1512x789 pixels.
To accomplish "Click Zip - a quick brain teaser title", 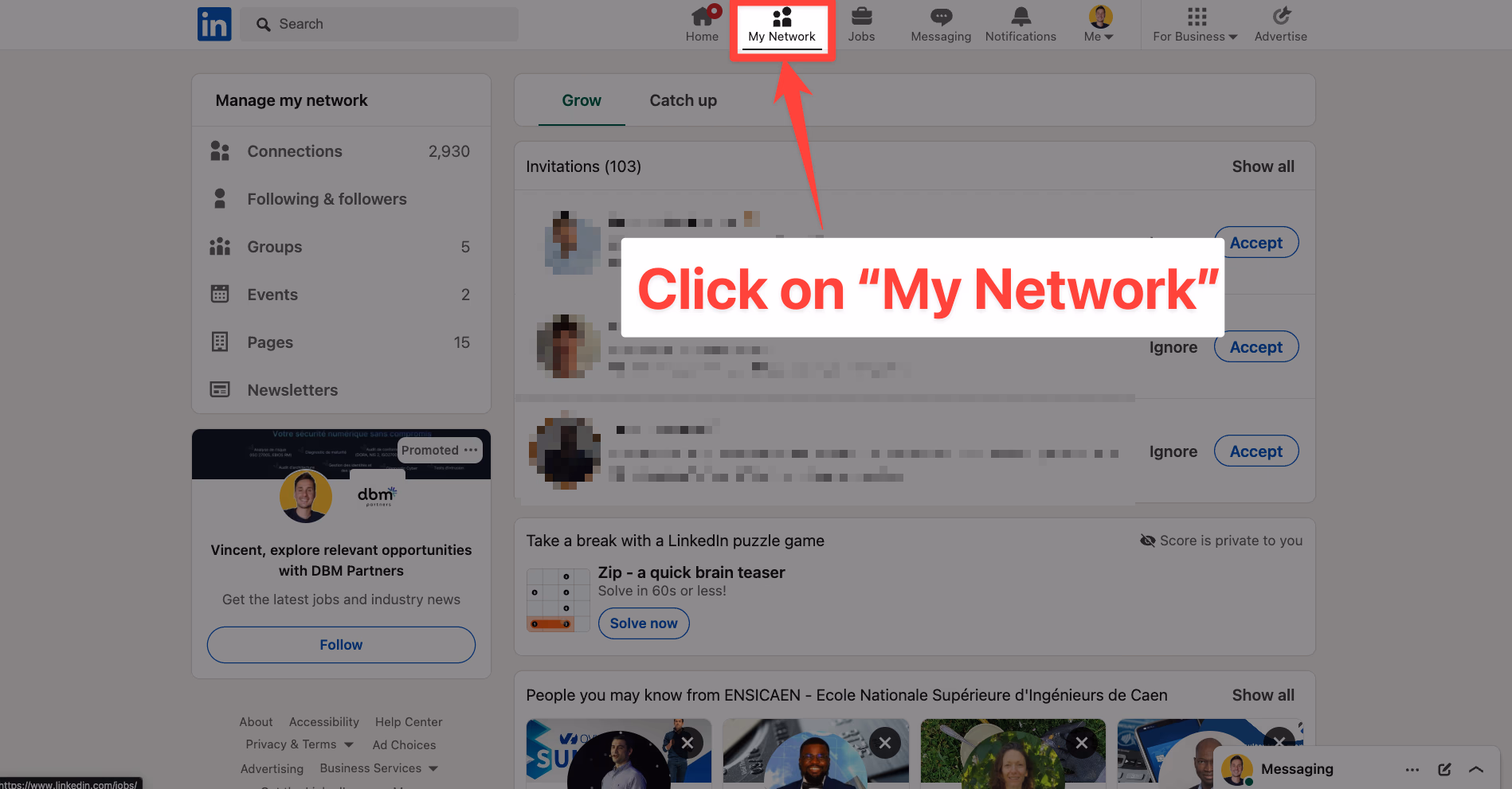I will tap(691, 572).
